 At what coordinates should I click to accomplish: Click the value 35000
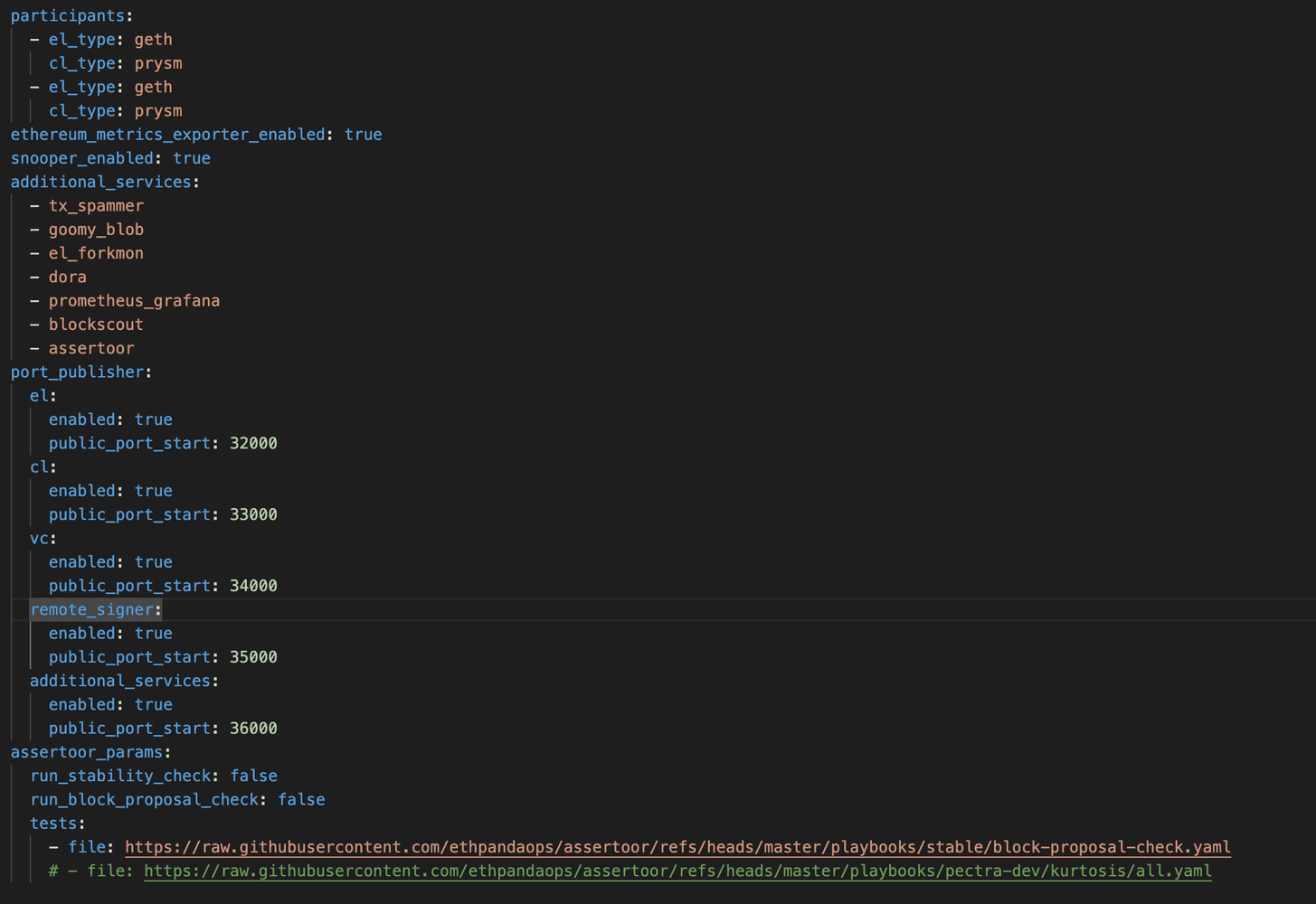click(253, 656)
